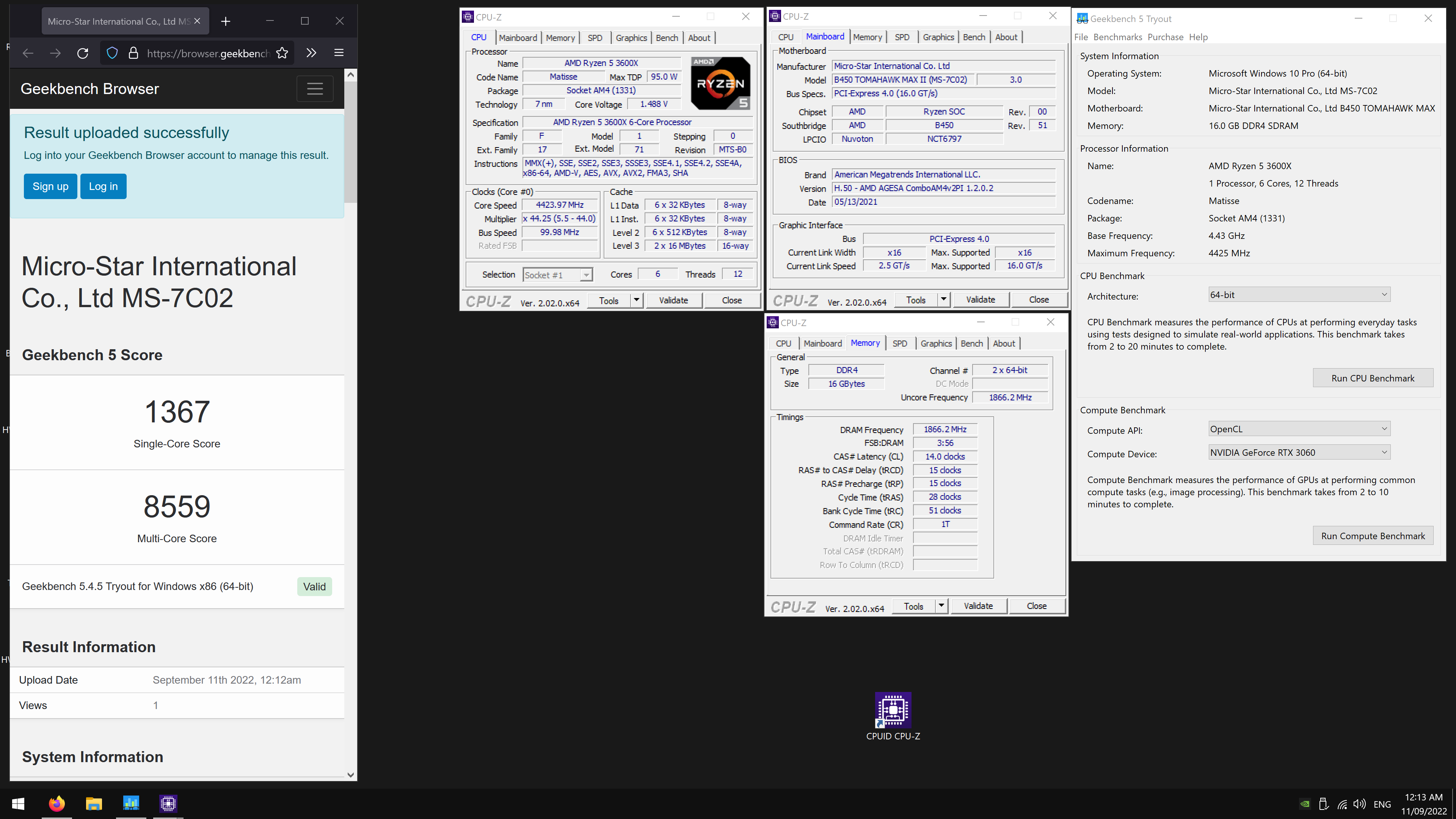Viewport: 1456px width, 819px height.
Task: Click the site padlock icon
Action: point(133,53)
